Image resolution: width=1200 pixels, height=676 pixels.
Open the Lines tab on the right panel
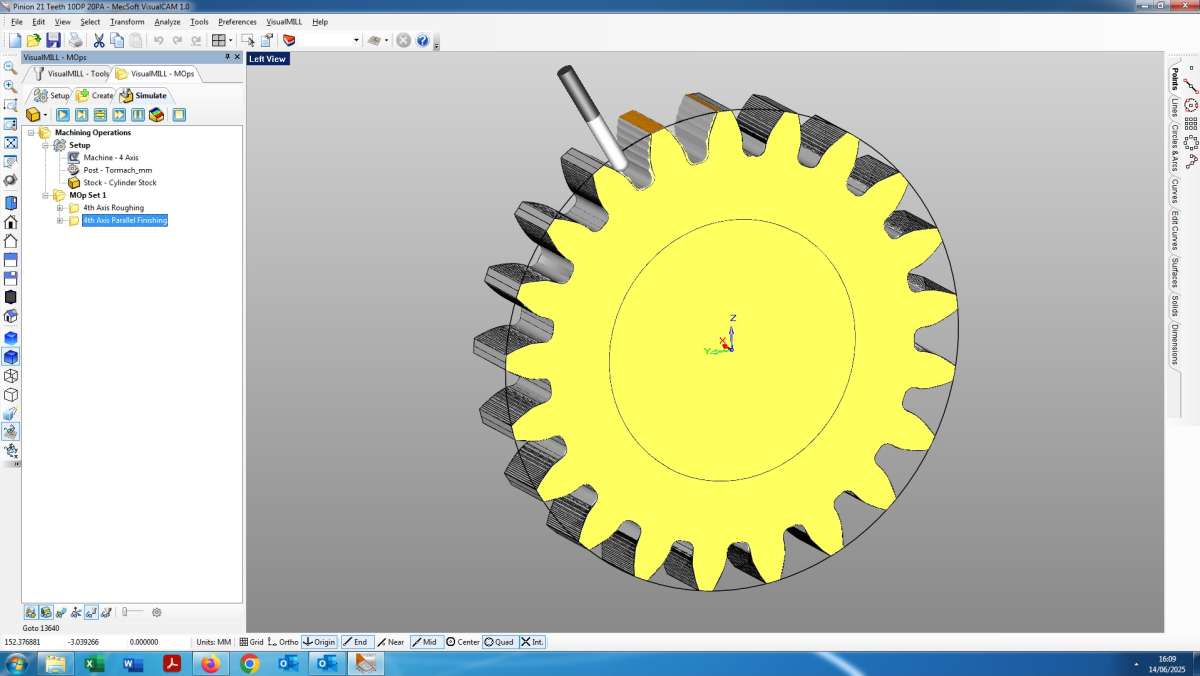[x=1174, y=107]
